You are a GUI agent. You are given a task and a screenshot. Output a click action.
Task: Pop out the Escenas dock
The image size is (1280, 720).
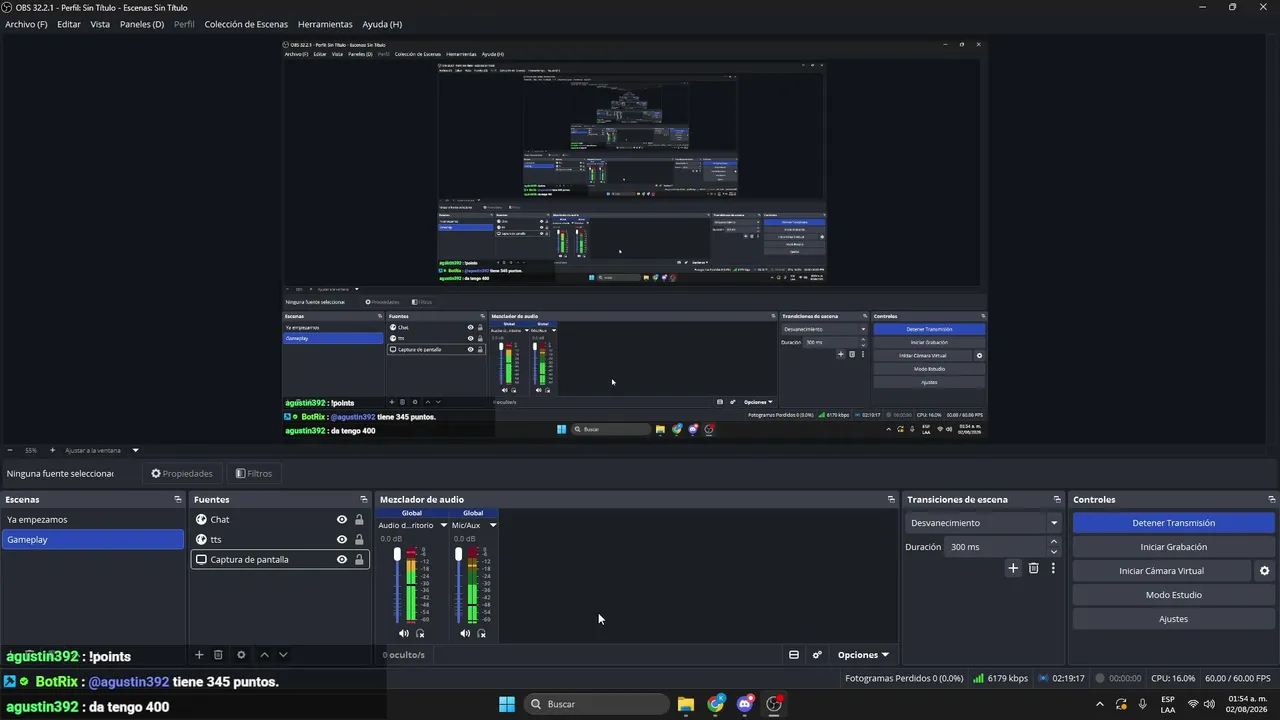tap(178, 499)
